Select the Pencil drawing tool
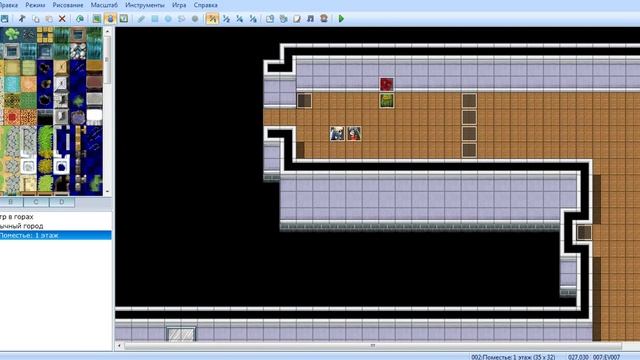640x360 pixels. (141, 19)
